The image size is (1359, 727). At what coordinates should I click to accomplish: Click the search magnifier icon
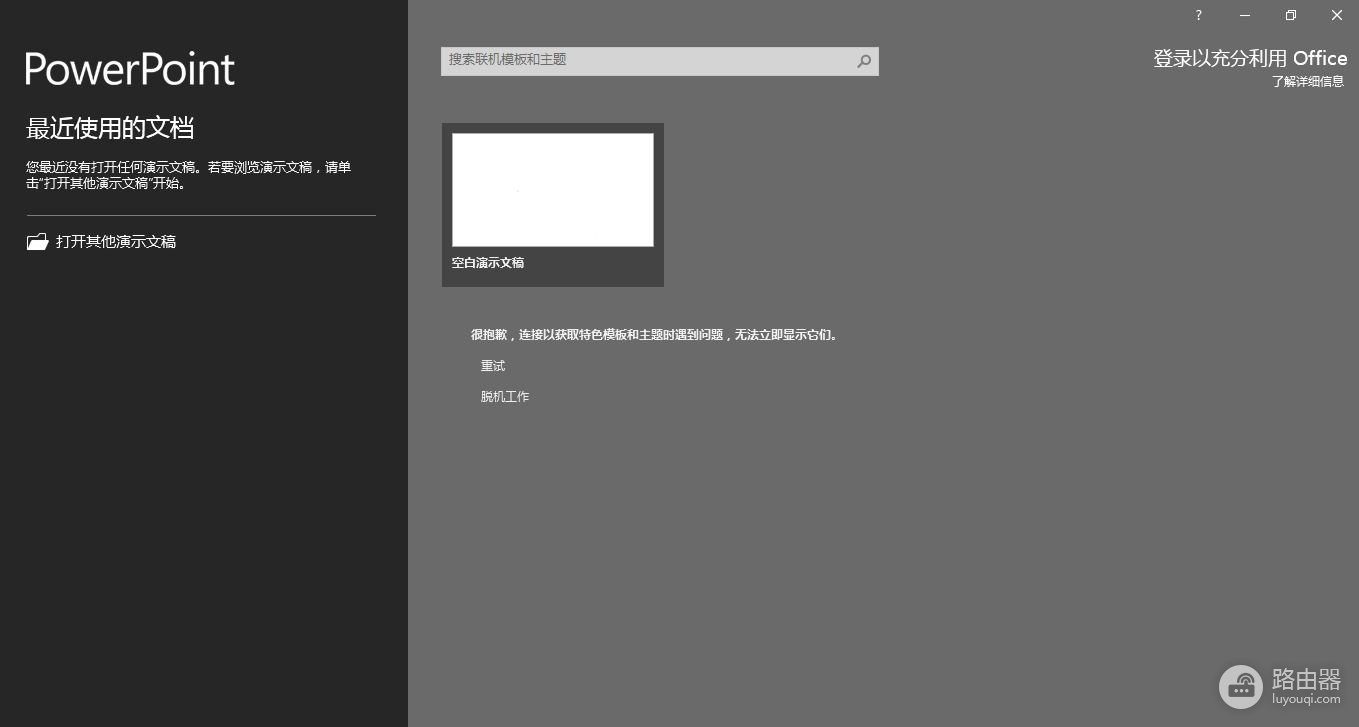pyautogui.click(x=864, y=61)
